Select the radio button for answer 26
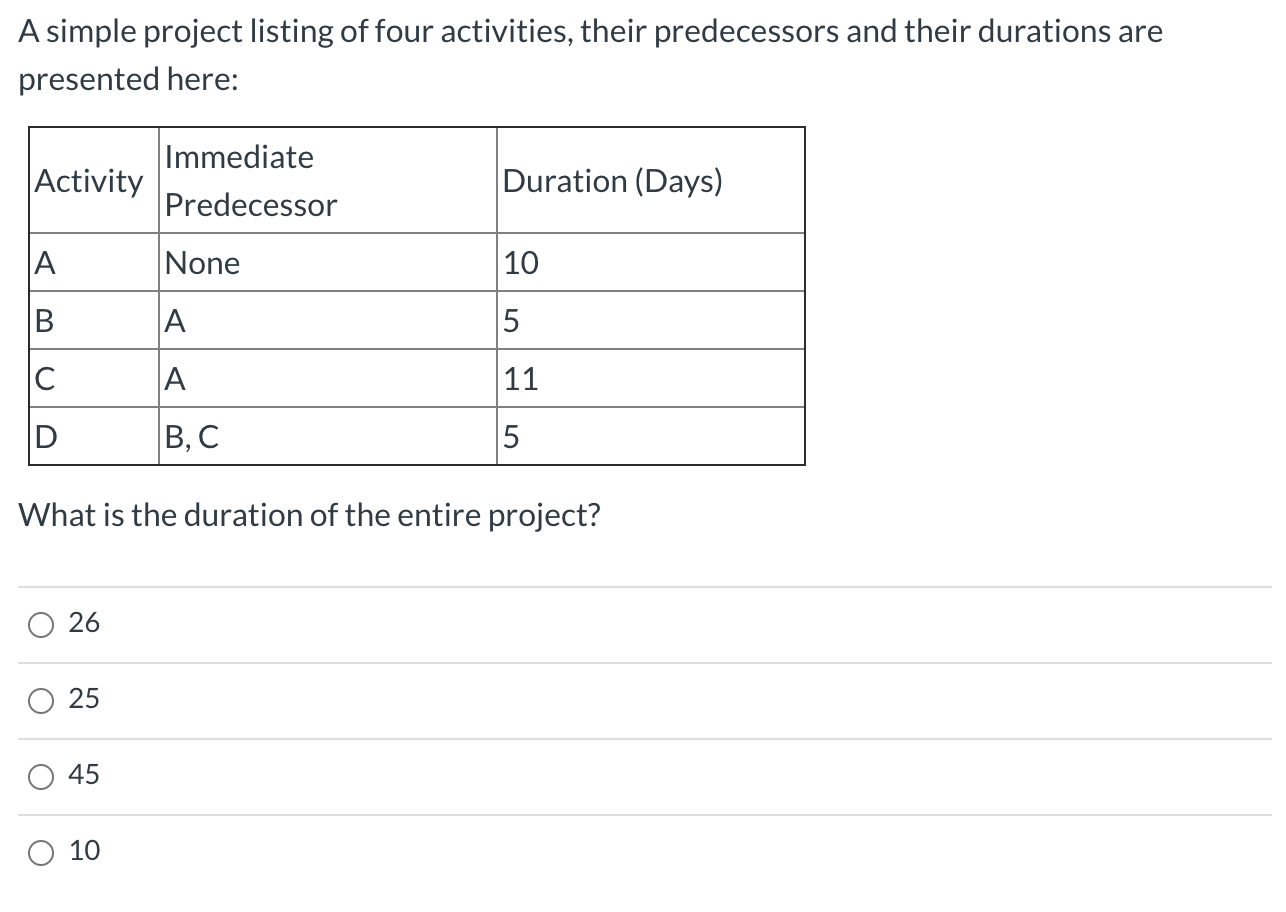This screenshot has height=912, width=1286. pyautogui.click(x=40, y=624)
